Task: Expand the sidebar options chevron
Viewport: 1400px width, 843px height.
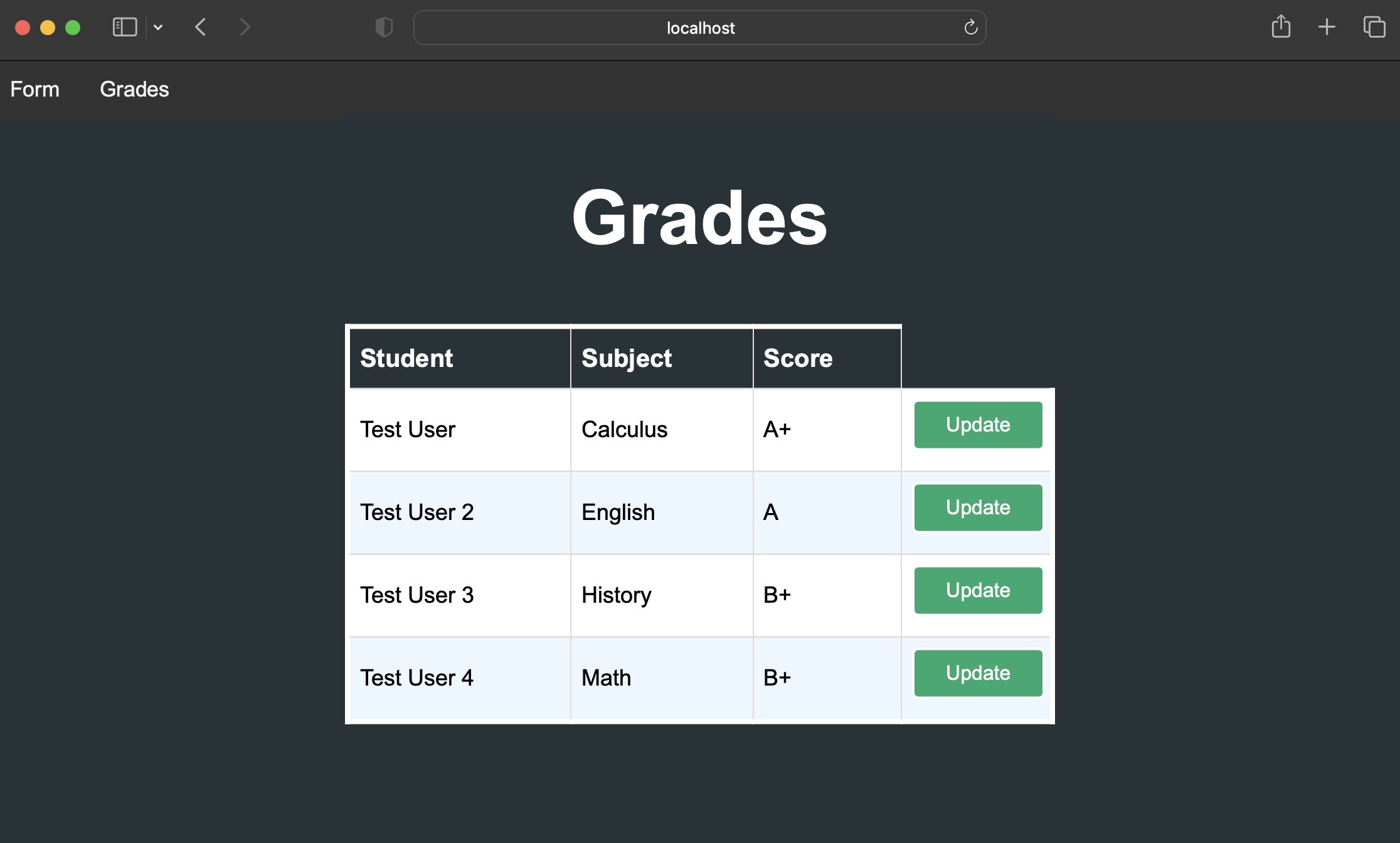Action: point(158,27)
